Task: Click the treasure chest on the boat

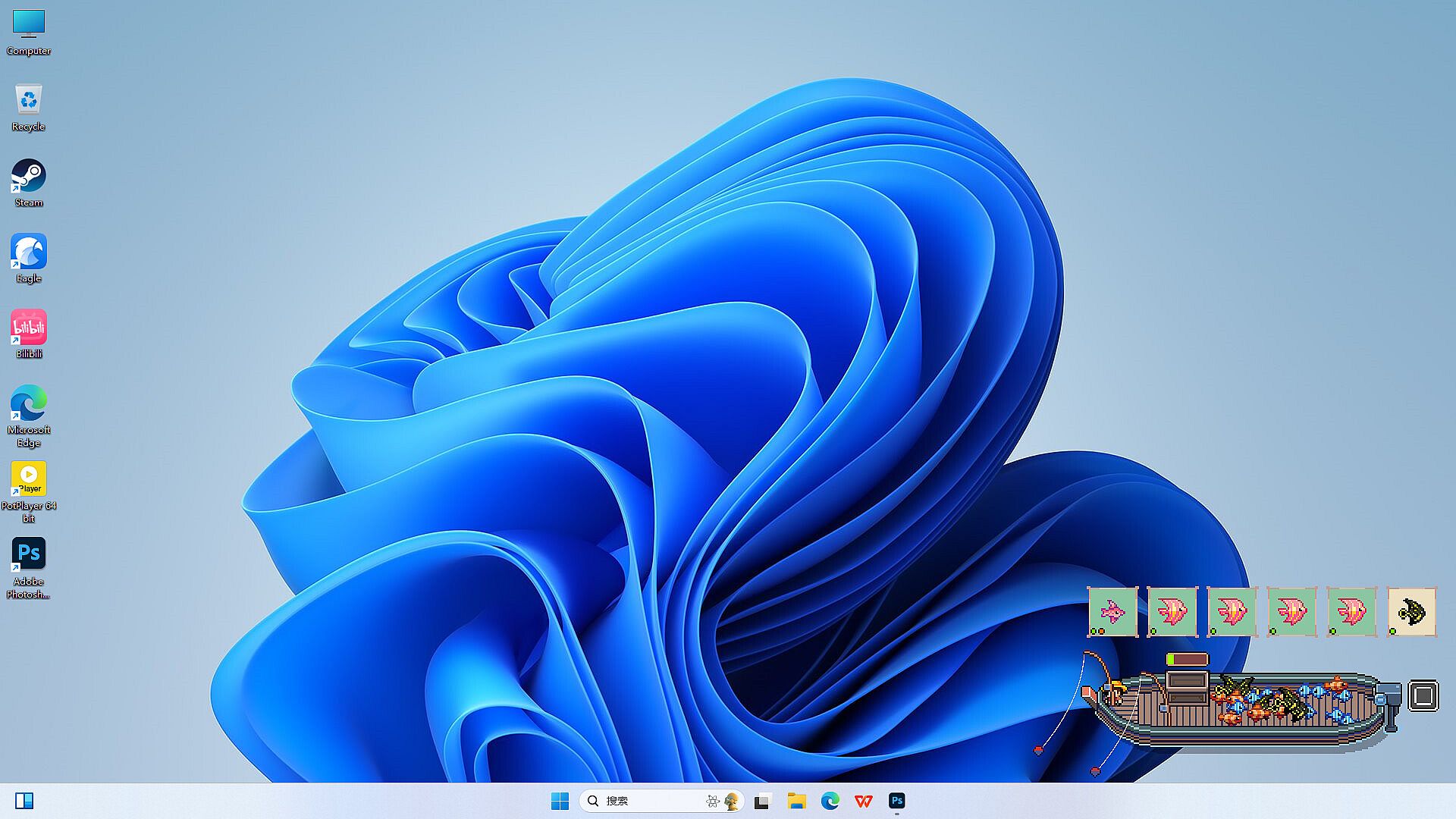Action: tap(1187, 687)
